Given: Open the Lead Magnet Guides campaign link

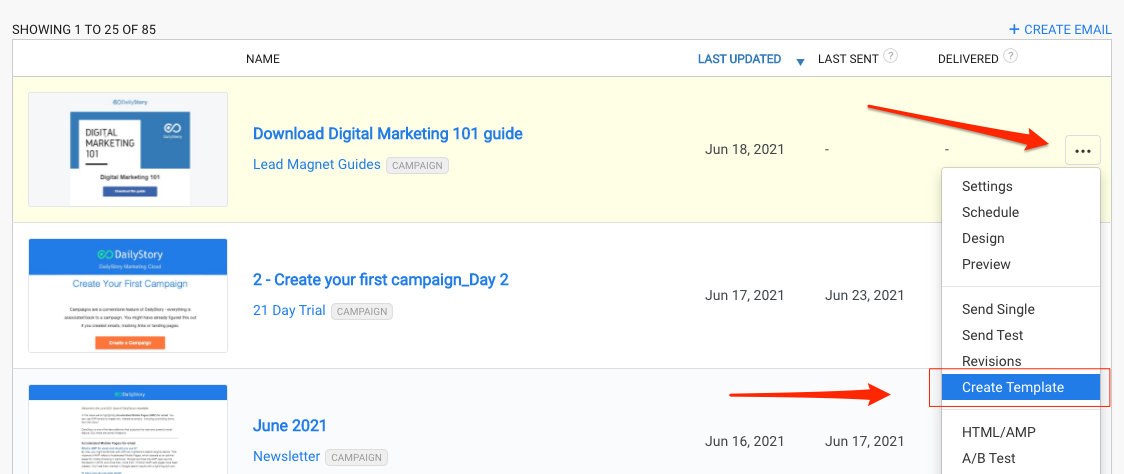Looking at the screenshot, I should click(x=317, y=164).
